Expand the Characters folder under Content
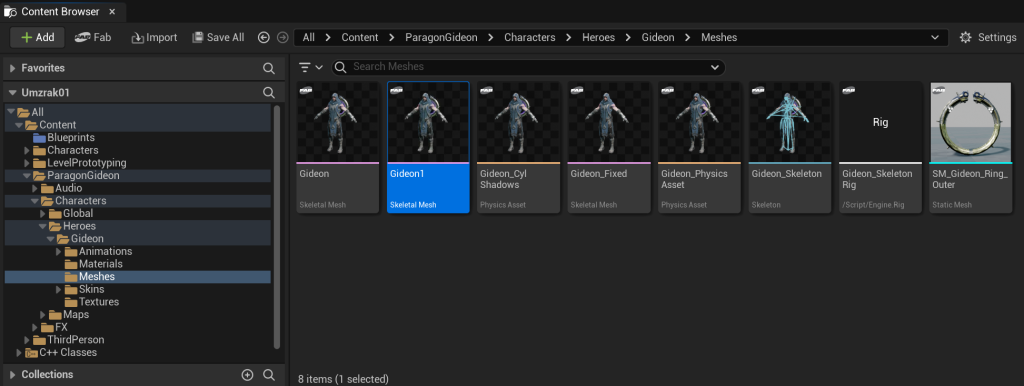The image size is (1024, 386). coord(27,150)
